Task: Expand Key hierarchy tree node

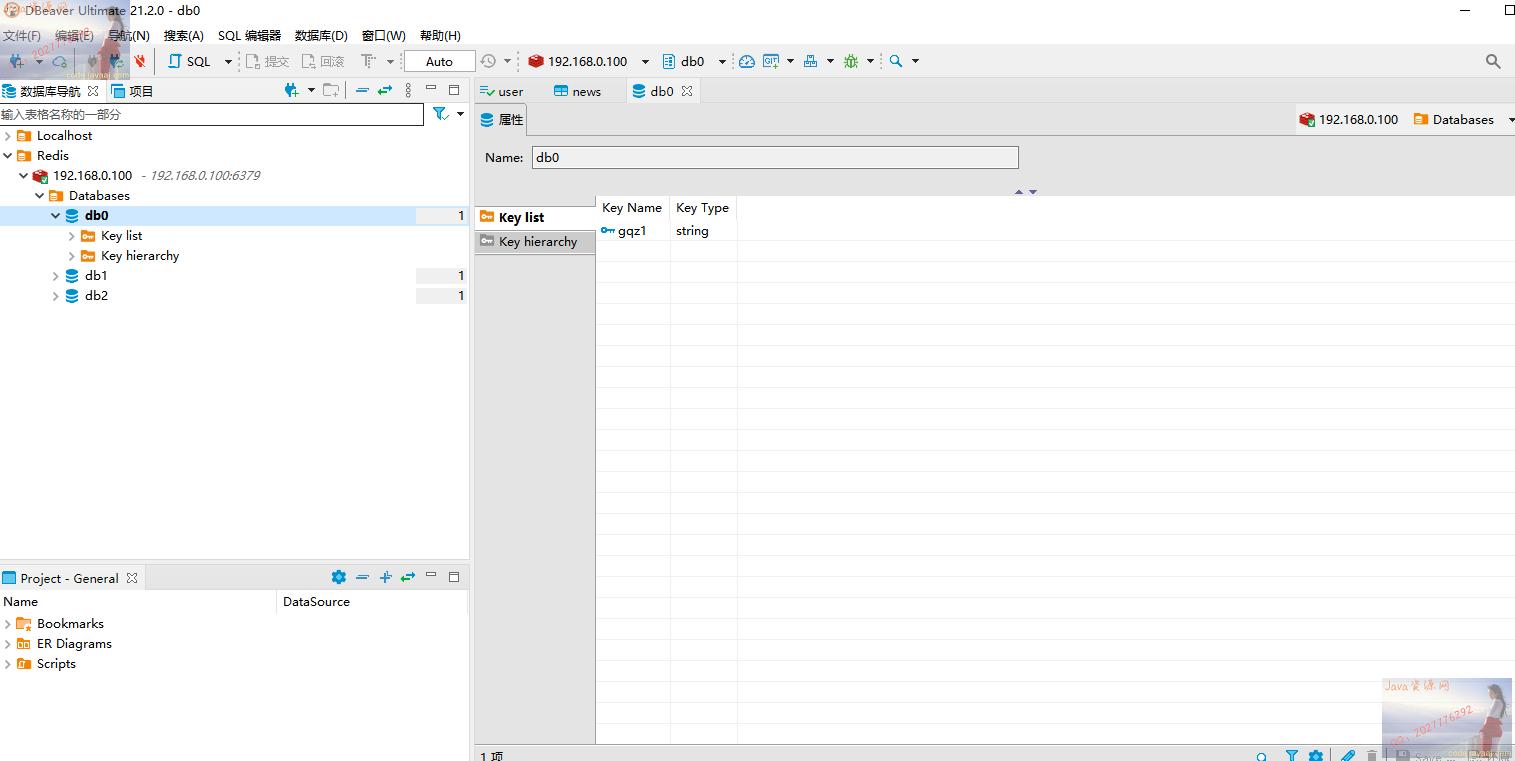Action: point(72,256)
